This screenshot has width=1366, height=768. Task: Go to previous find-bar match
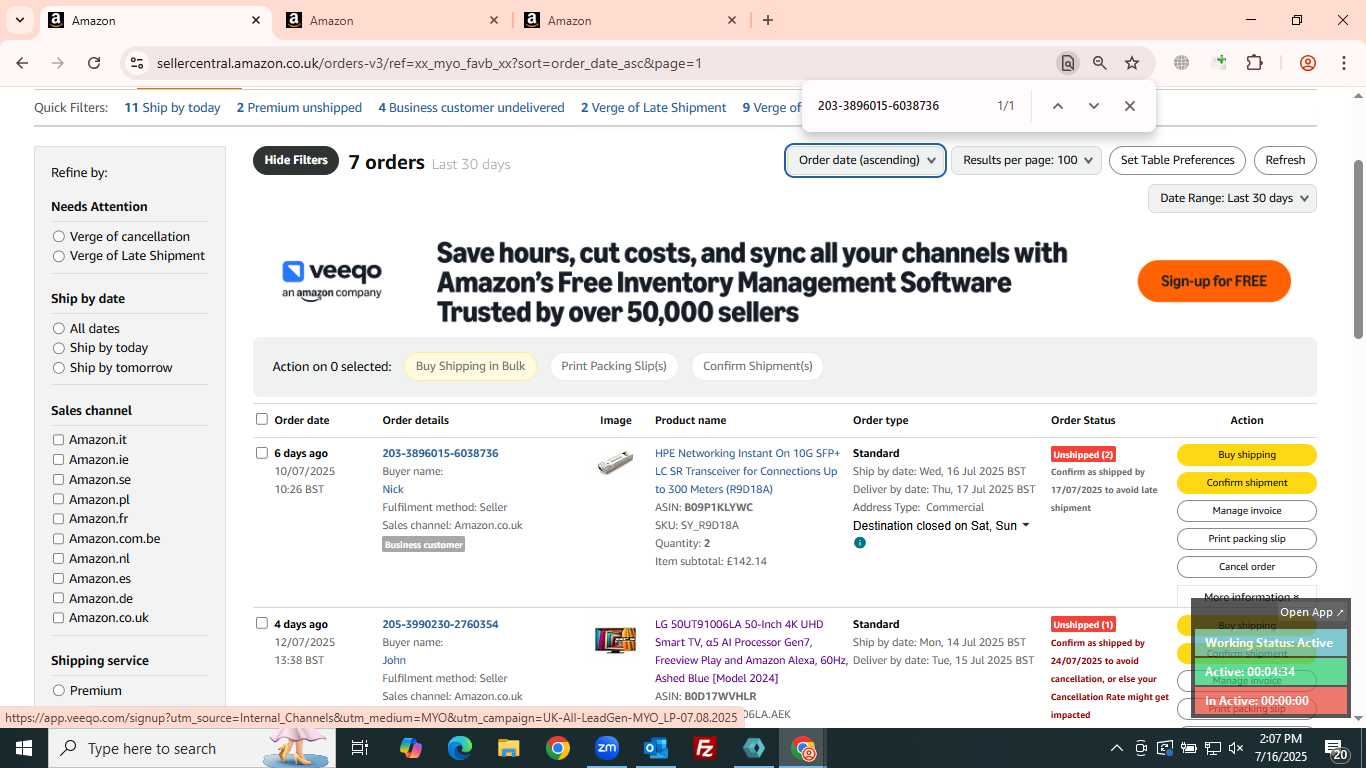tap(1058, 106)
